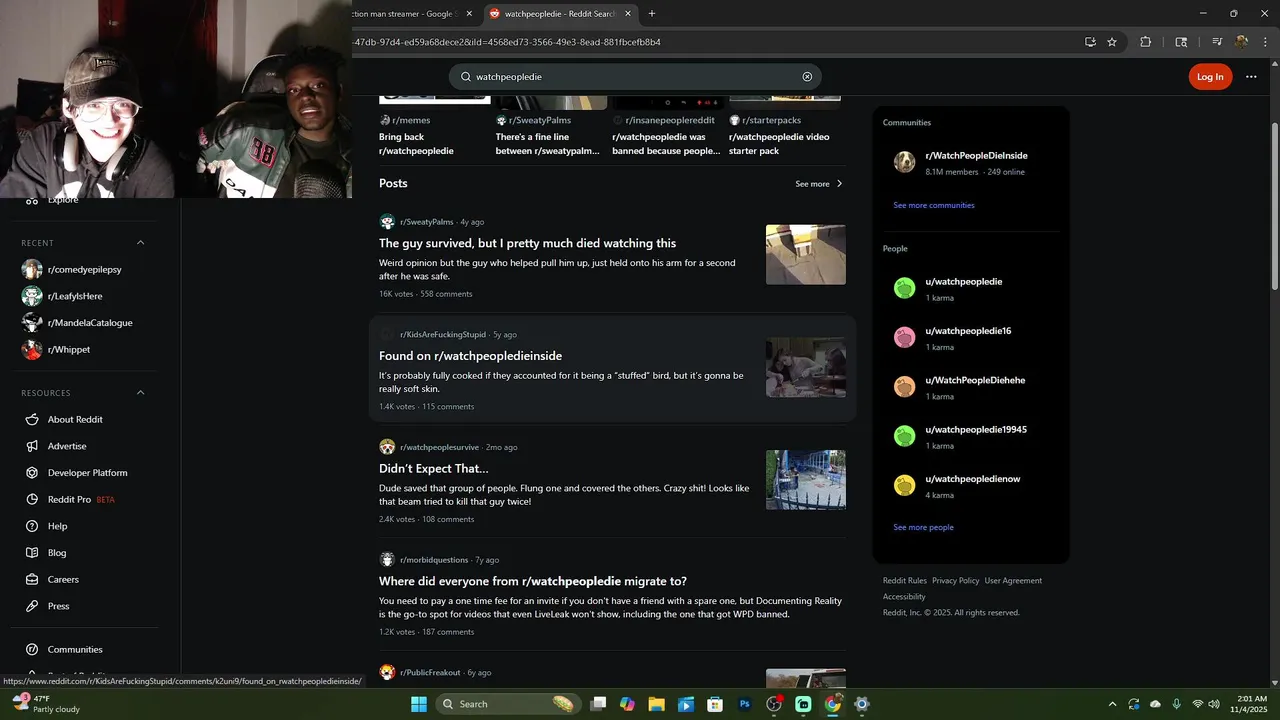Open File Explorer from the taskbar

point(656,704)
